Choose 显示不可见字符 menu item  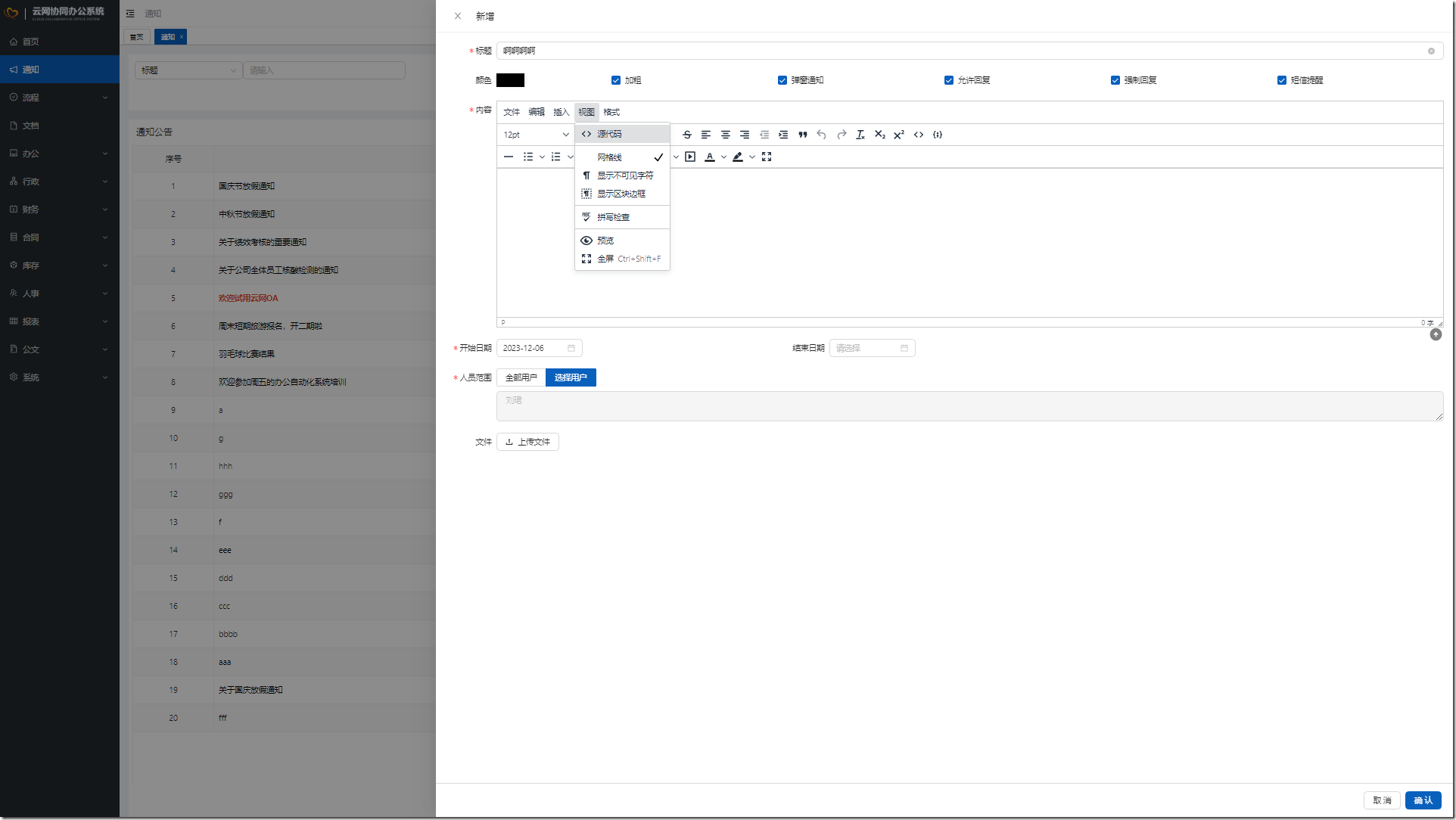point(622,175)
